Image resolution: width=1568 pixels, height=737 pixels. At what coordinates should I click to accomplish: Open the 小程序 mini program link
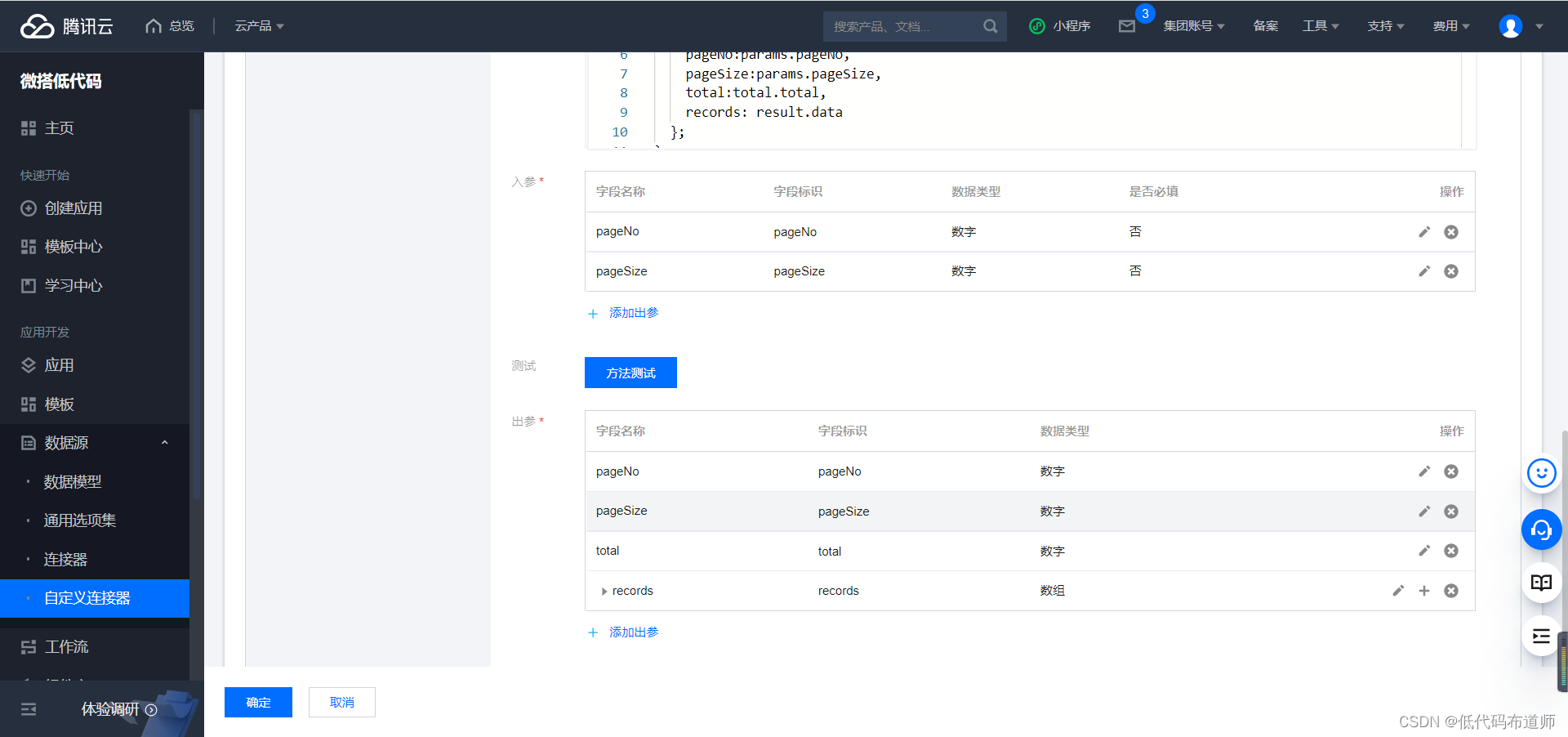1060,26
